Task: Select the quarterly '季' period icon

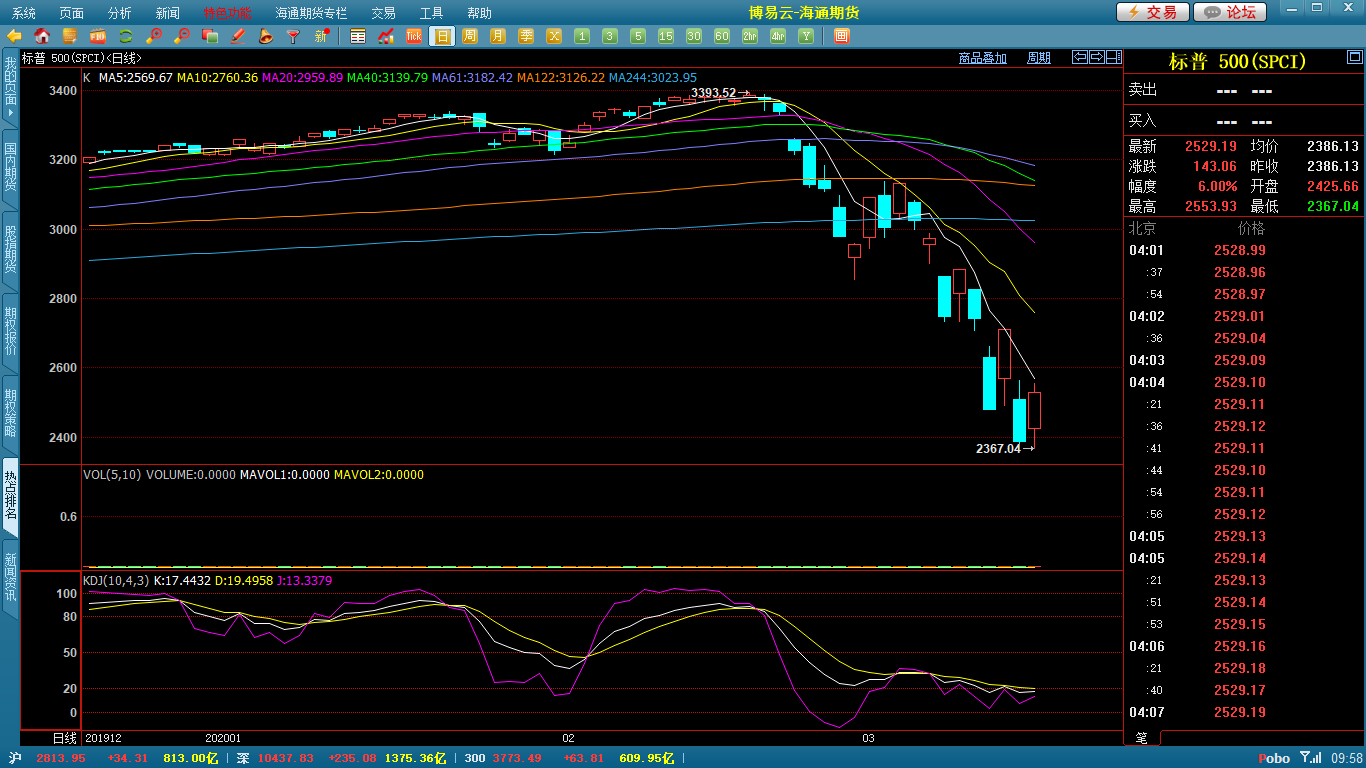Action: click(526, 36)
